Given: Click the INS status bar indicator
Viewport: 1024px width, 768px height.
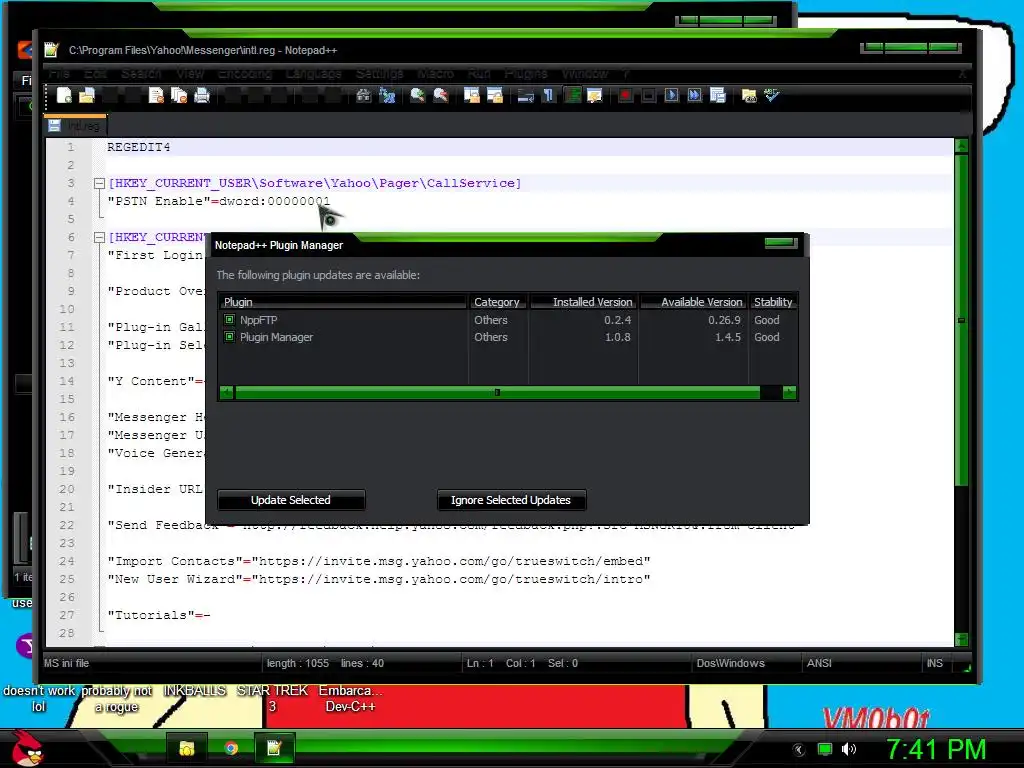Looking at the screenshot, I should tap(935, 663).
